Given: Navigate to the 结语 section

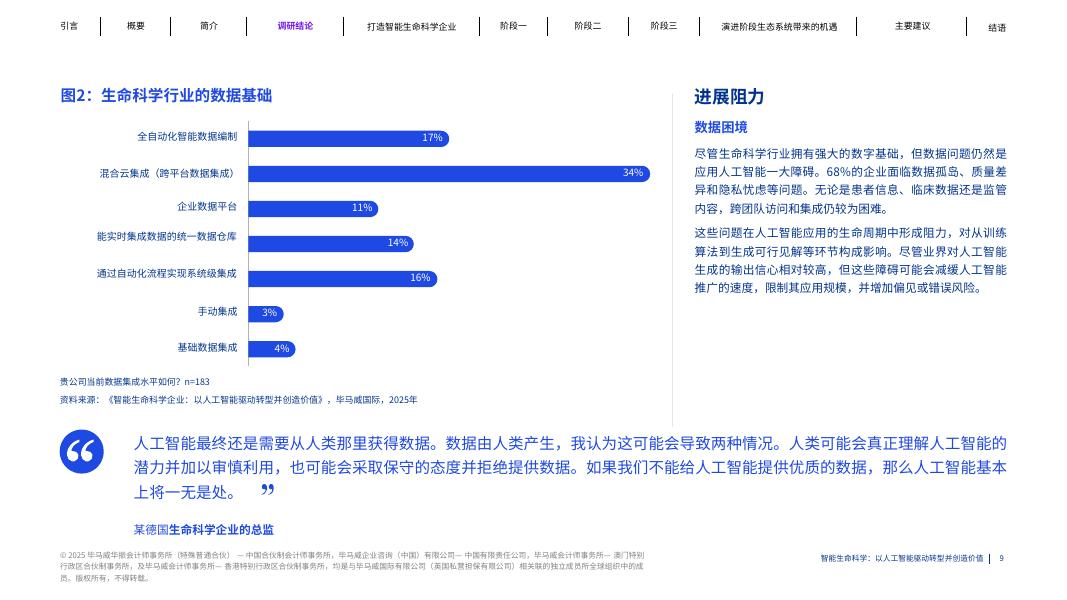Looking at the screenshot, I should click(997, 26).
